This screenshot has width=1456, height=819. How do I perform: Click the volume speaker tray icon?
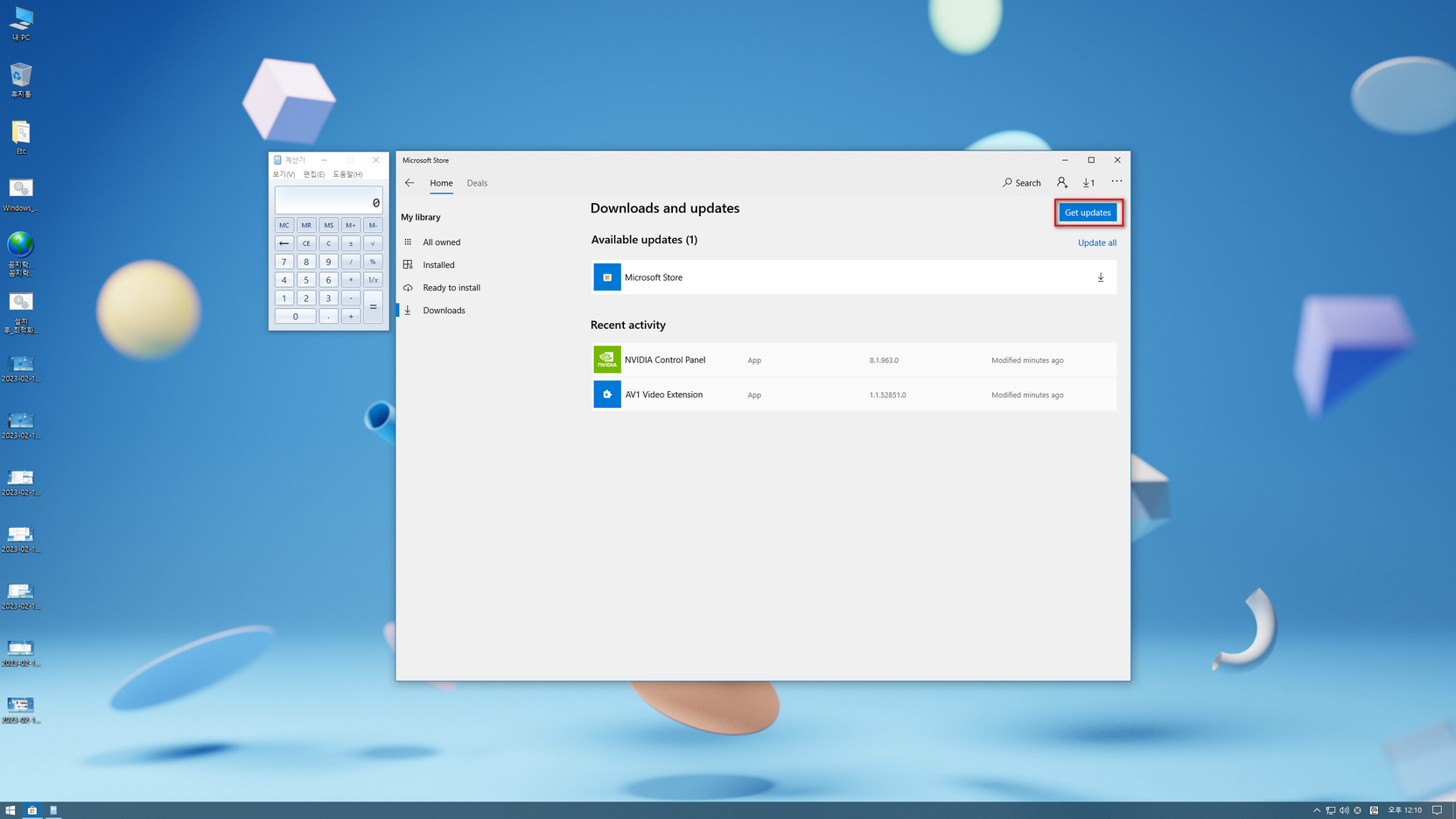point(1344,810)
